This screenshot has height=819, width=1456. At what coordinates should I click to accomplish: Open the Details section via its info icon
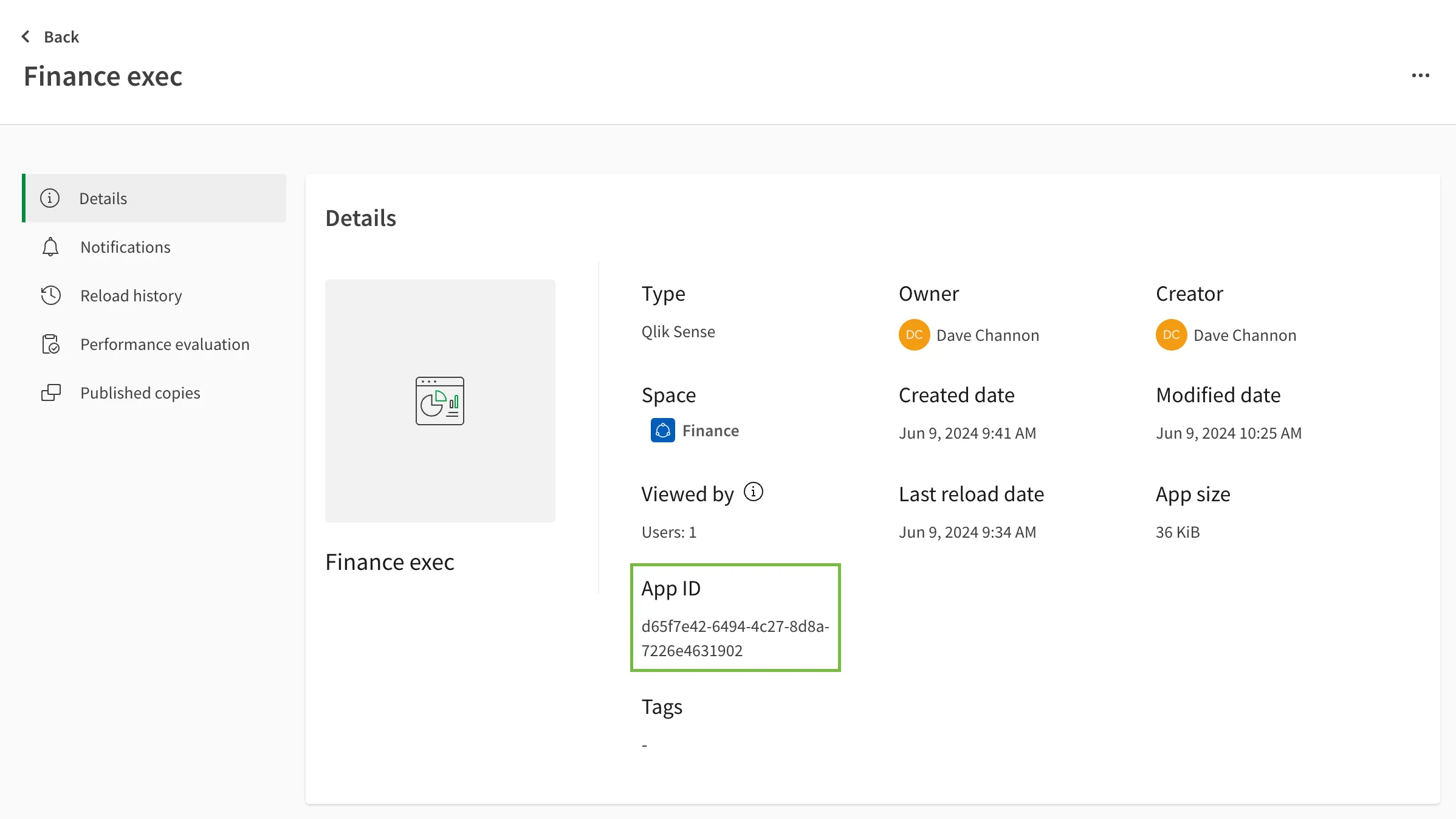click(x=49, y=198)
